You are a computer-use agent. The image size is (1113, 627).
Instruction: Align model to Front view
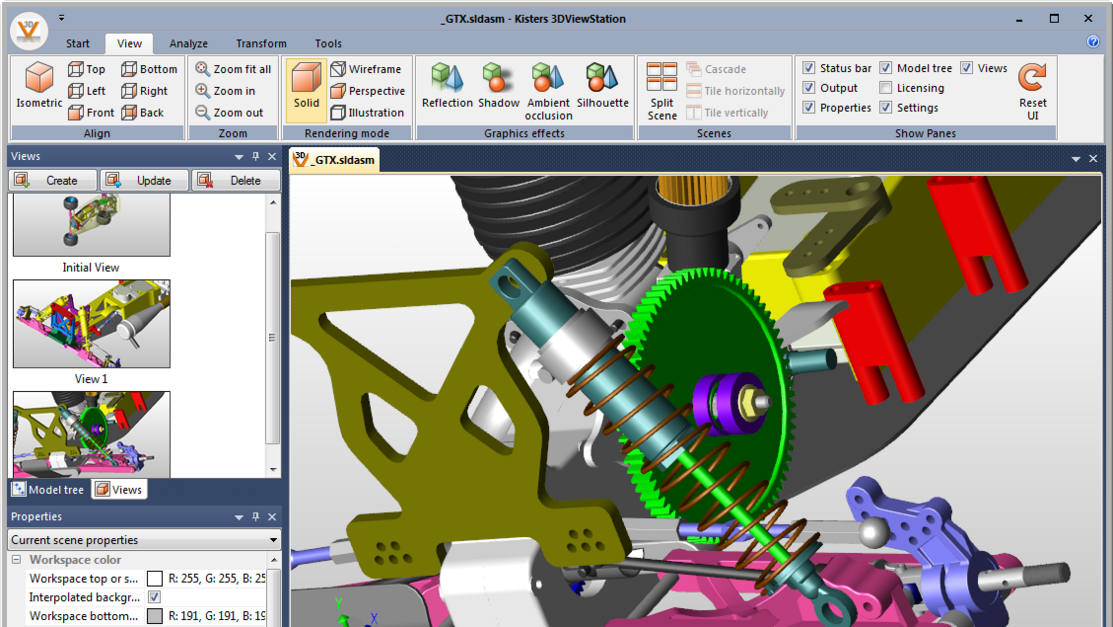tap(91, 112)
